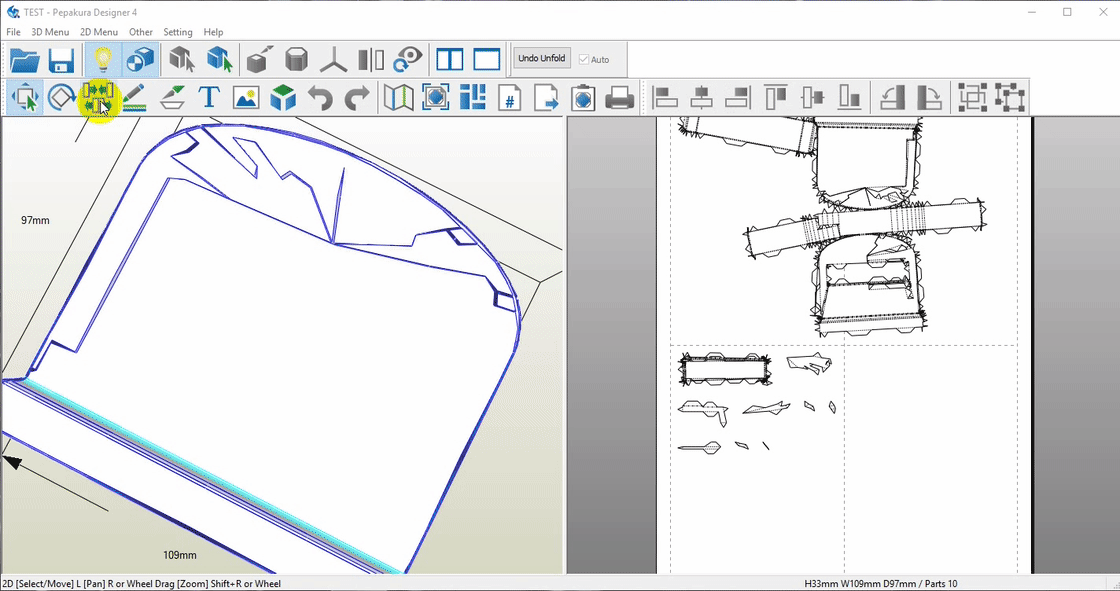Switch to single window view layout
Image resolution: width=1120 pixels, height=591 pixels.
[487, 60]
